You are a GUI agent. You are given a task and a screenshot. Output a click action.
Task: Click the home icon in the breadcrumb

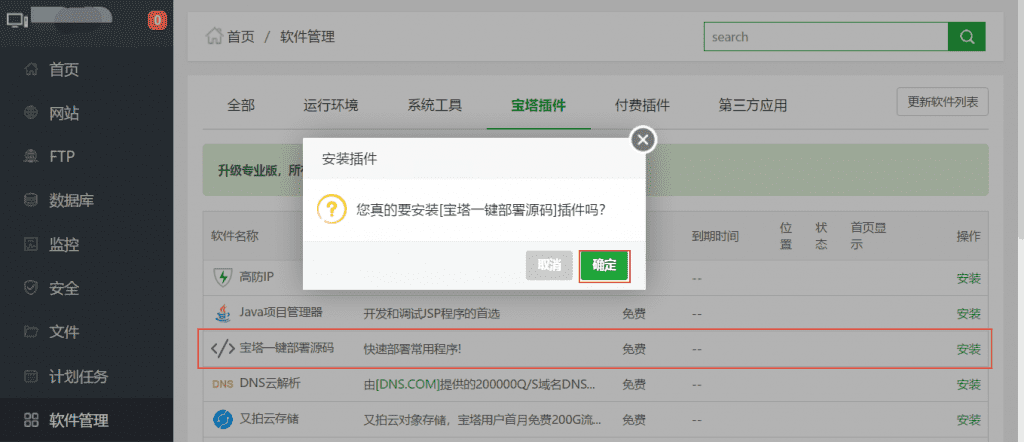click(213, 37)
